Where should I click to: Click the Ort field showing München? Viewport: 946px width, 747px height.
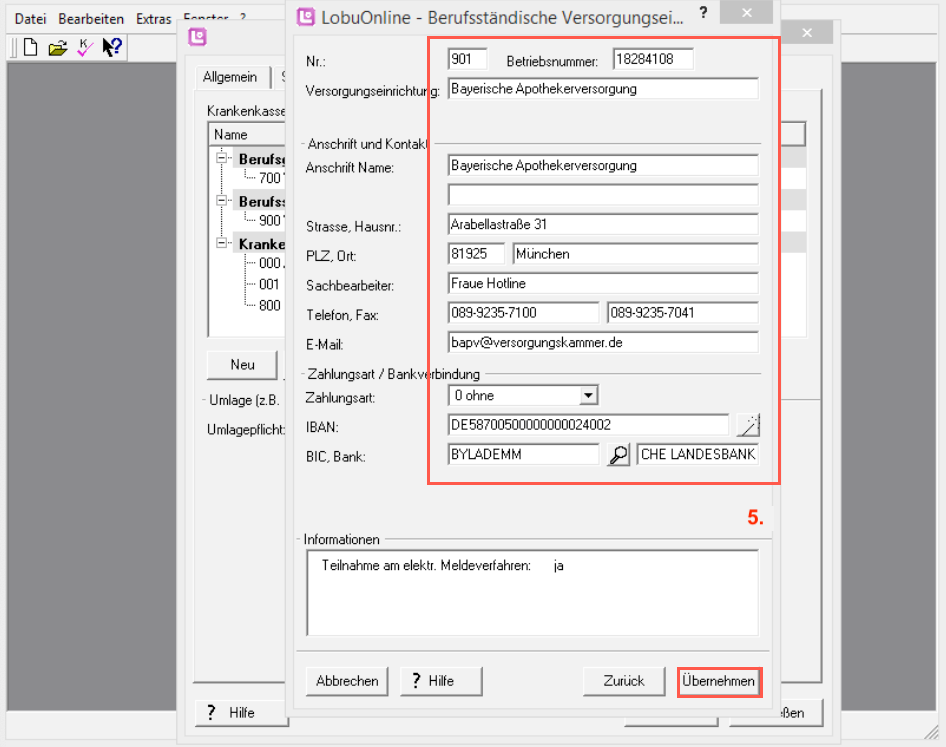click(635, 254)
